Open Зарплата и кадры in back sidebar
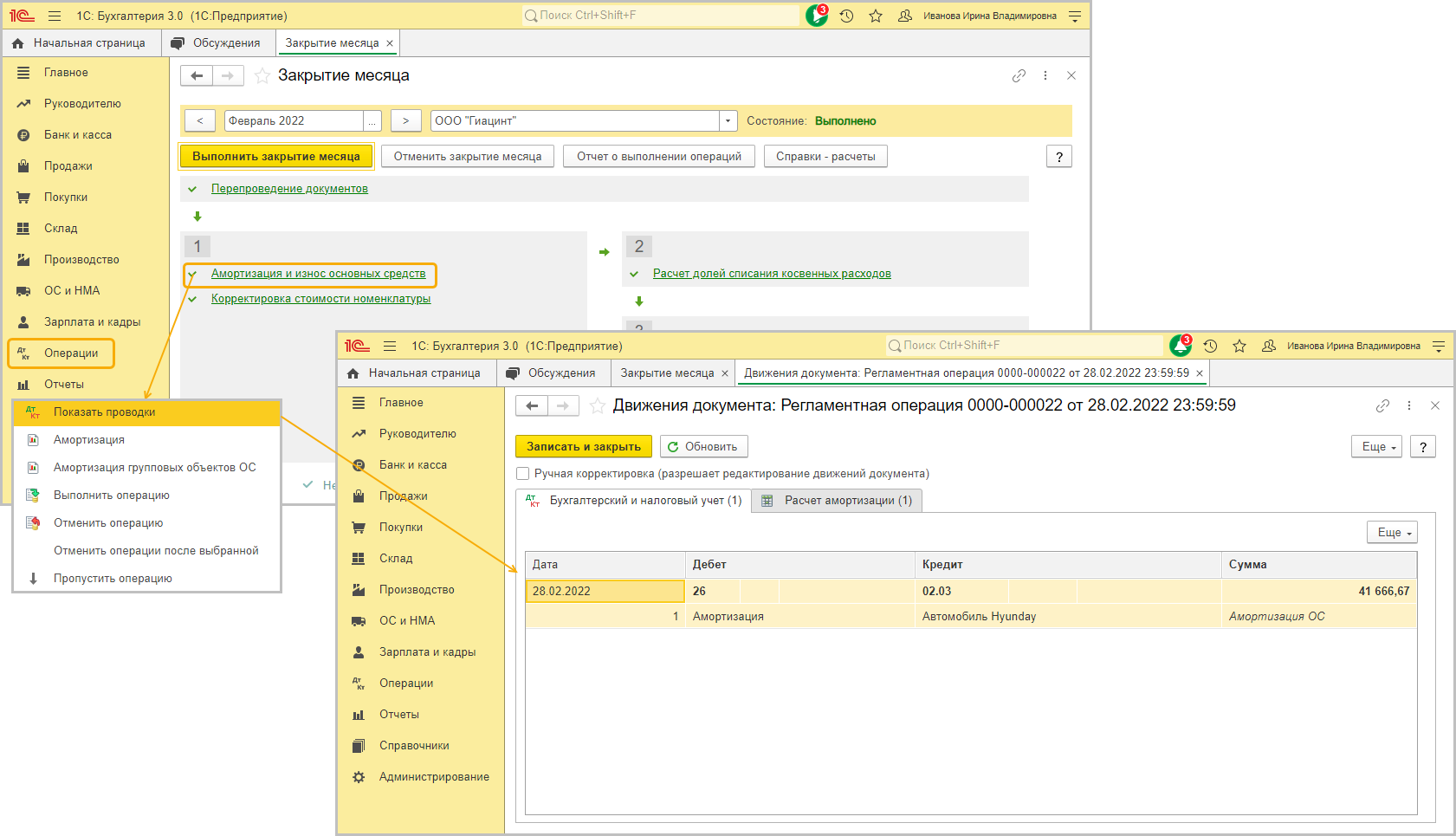 point(92,322)
